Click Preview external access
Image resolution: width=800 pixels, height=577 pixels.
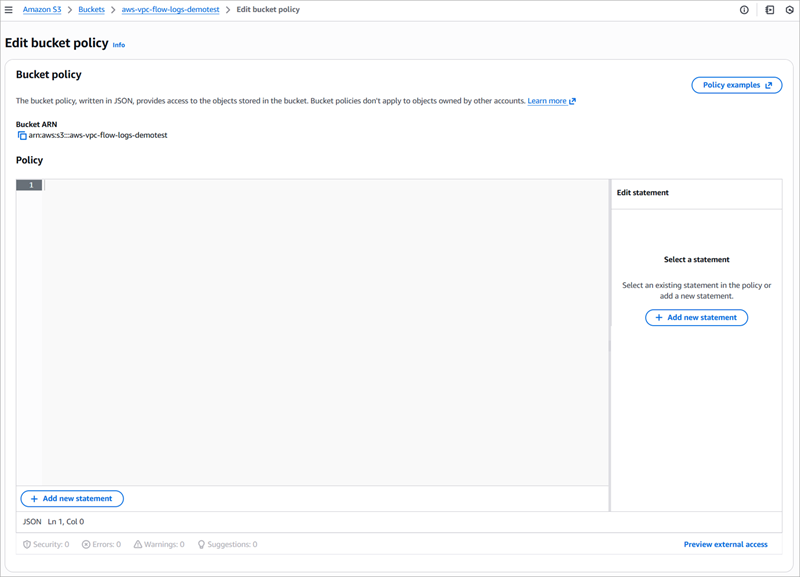pyautogui.click(x=725, y=544)
